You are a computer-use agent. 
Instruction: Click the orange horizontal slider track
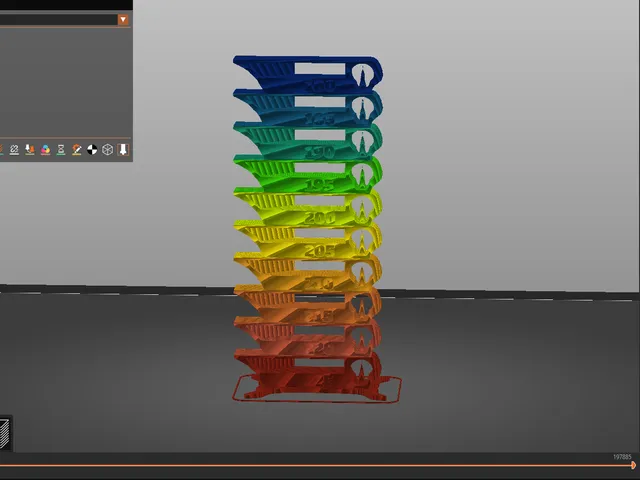click(315, 465)
